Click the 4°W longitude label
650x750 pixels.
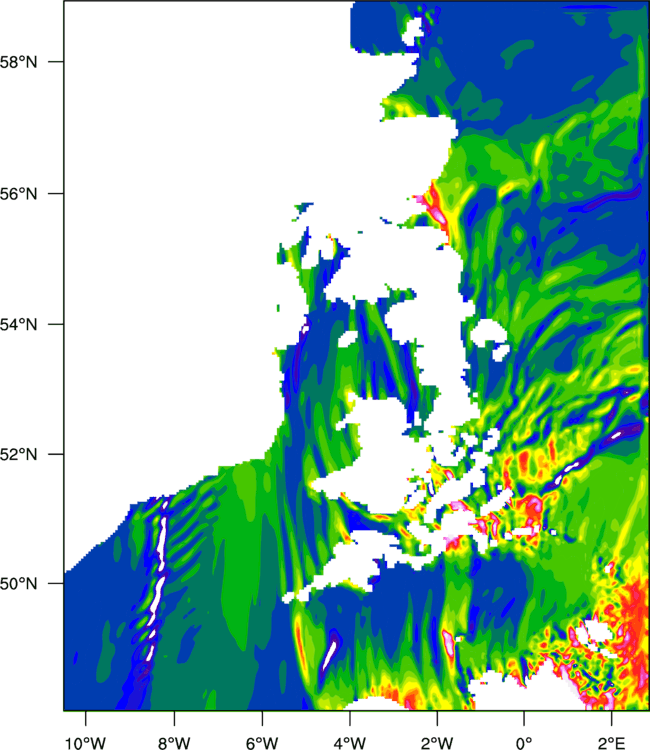click(350, 743)
